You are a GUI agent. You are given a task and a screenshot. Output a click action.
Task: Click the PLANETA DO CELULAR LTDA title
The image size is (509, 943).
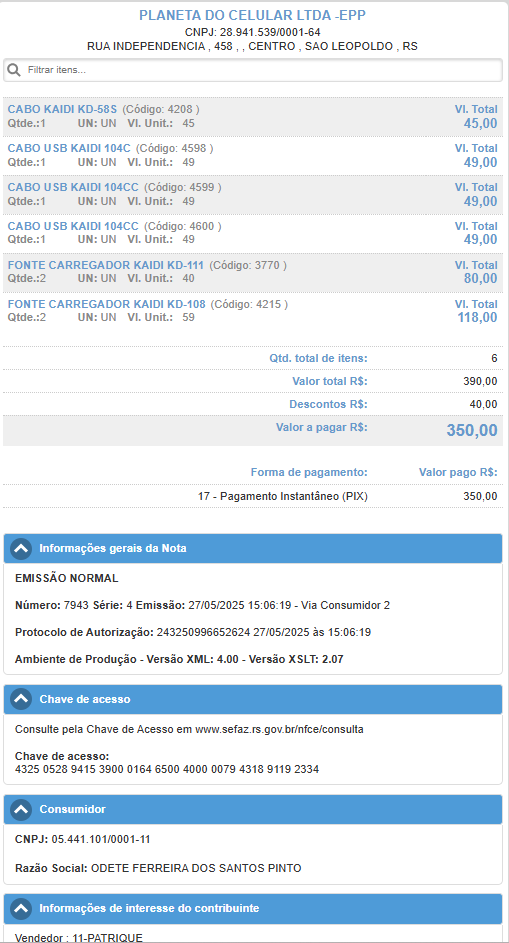click(x=252, y=16)
